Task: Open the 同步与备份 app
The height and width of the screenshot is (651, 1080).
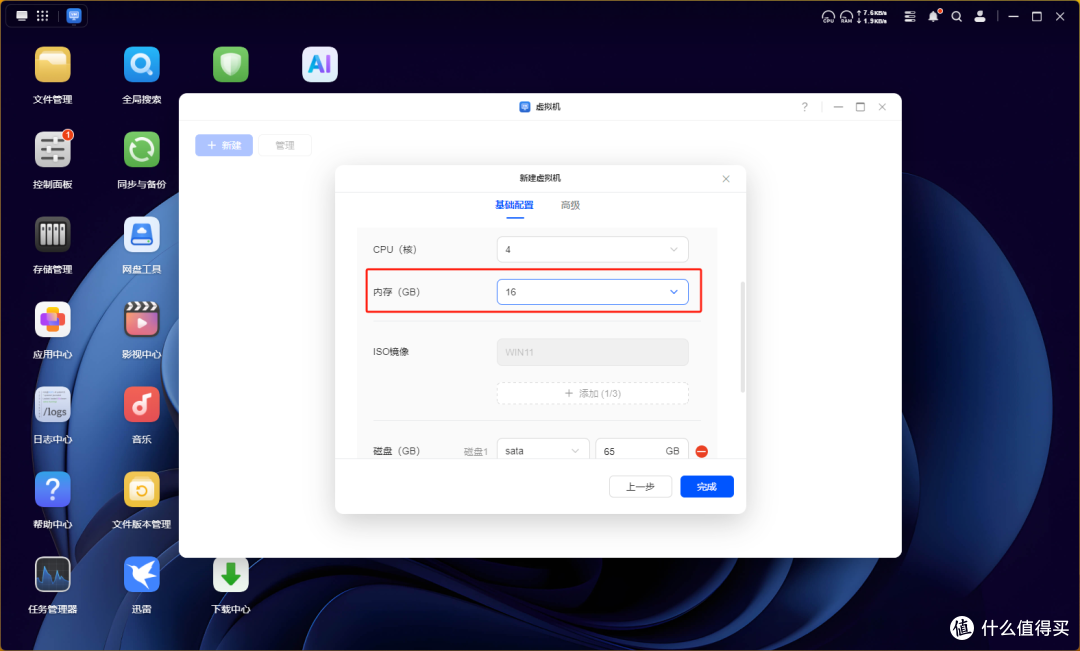Action: point(141,149)
